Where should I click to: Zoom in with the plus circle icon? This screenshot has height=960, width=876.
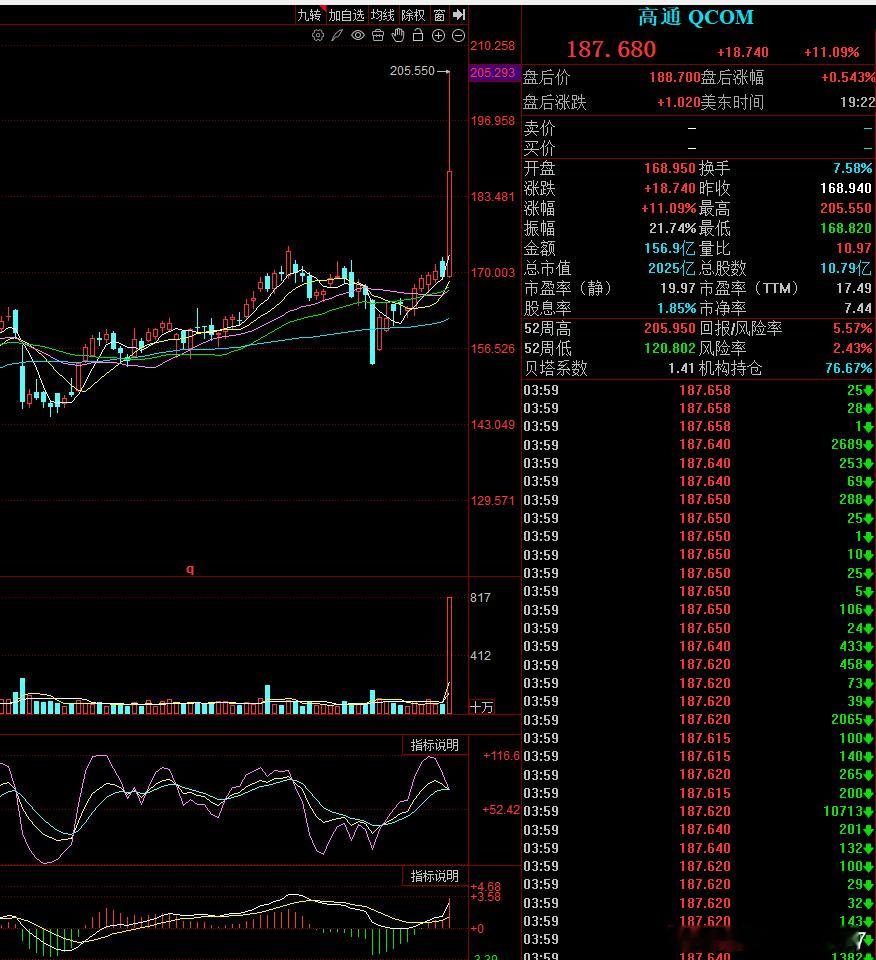[x=438, y=36]
